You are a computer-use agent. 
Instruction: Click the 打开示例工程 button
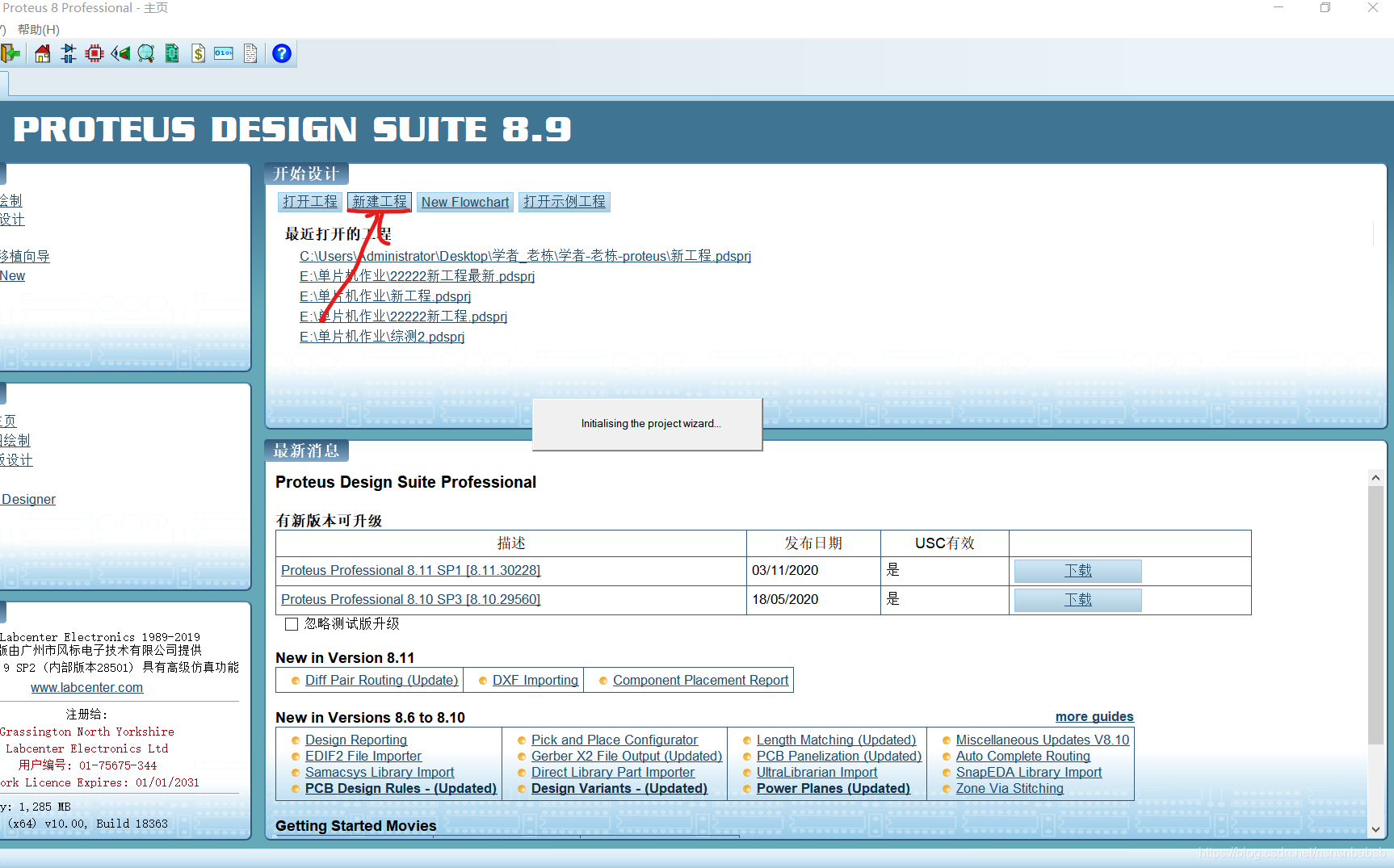coord(565,202)
